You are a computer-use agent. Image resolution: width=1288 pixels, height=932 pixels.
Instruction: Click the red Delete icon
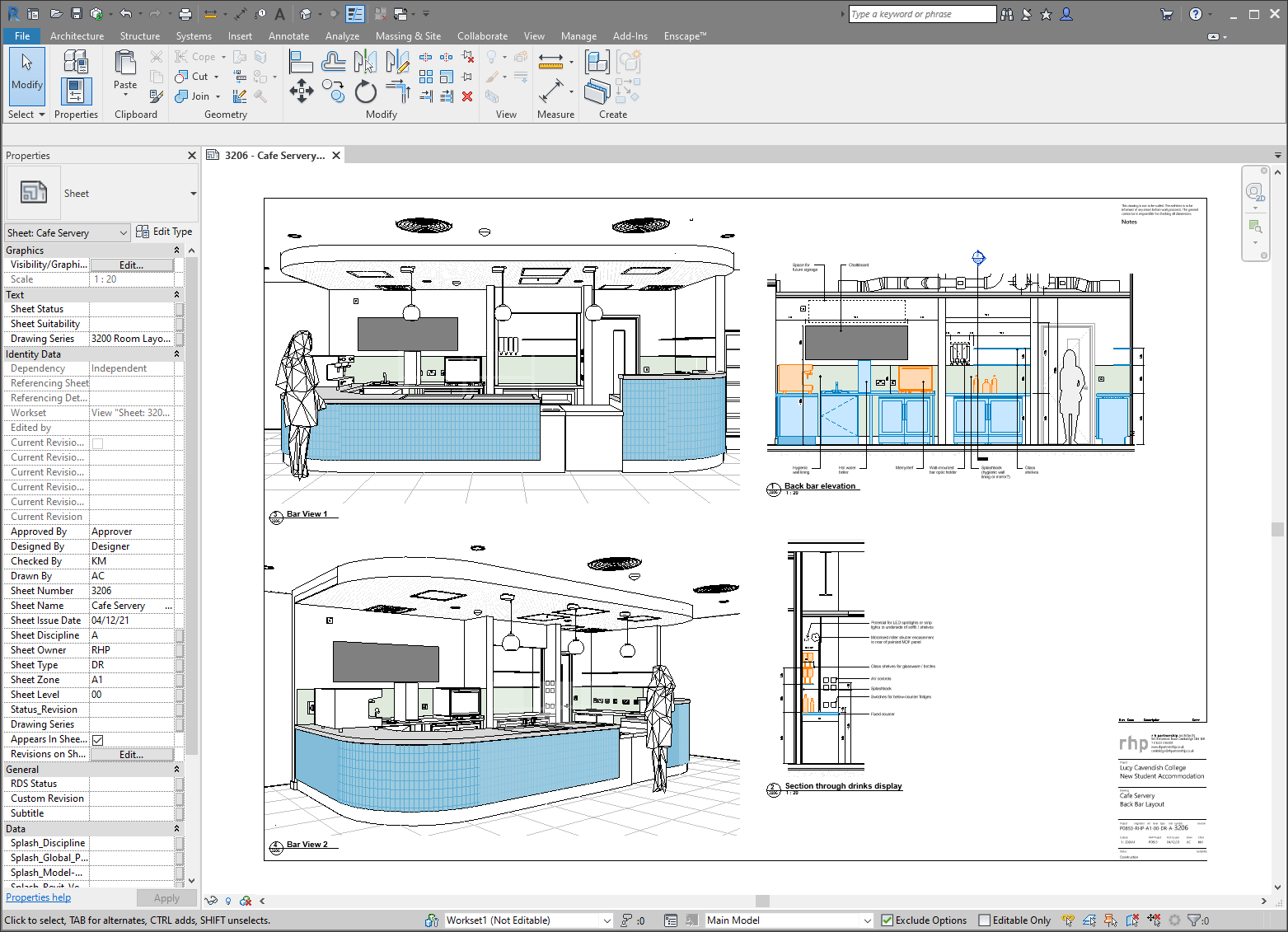pyautogui.click(x=467, y=96)
